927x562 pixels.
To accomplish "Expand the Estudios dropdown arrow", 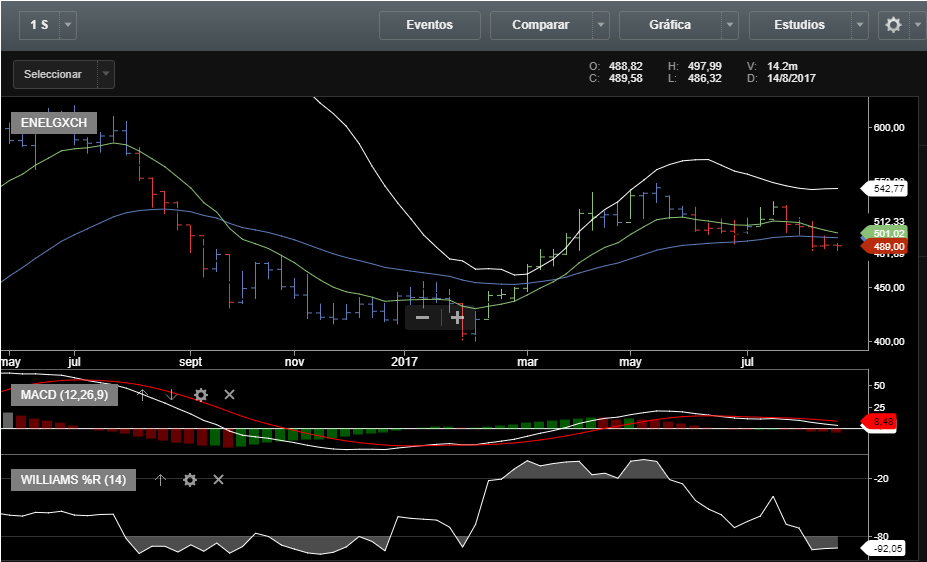I will pyautogui.click(x=859, y=25).
